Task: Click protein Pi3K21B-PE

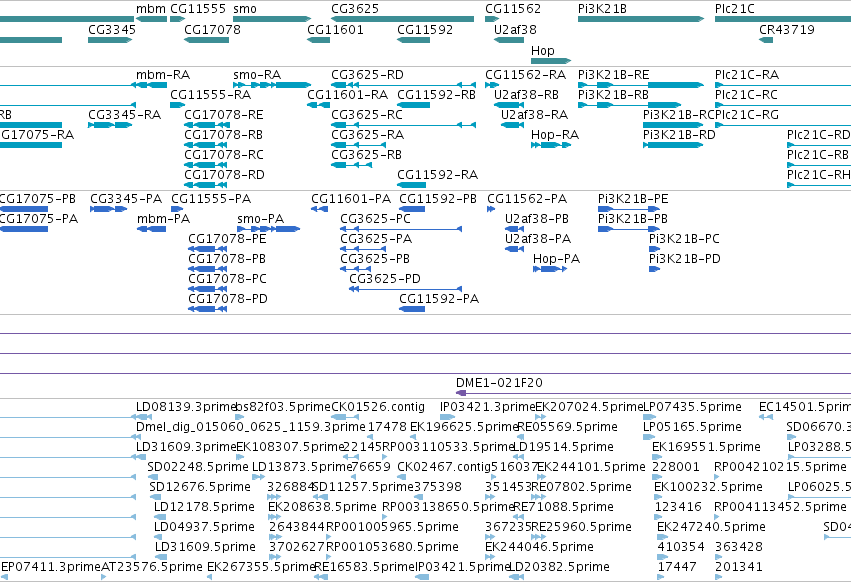Action: point(629,209)
